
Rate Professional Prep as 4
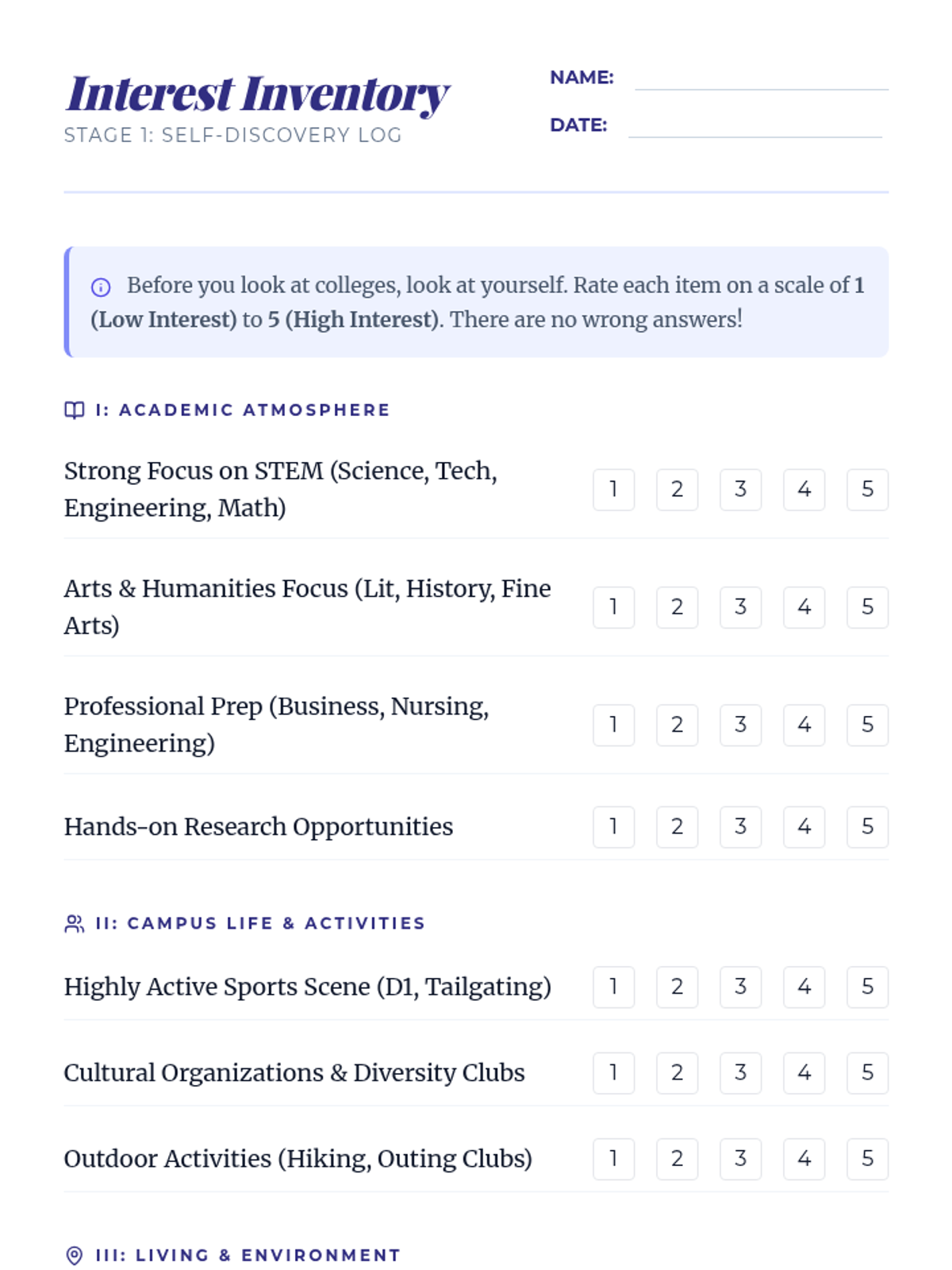click(804, 725)
